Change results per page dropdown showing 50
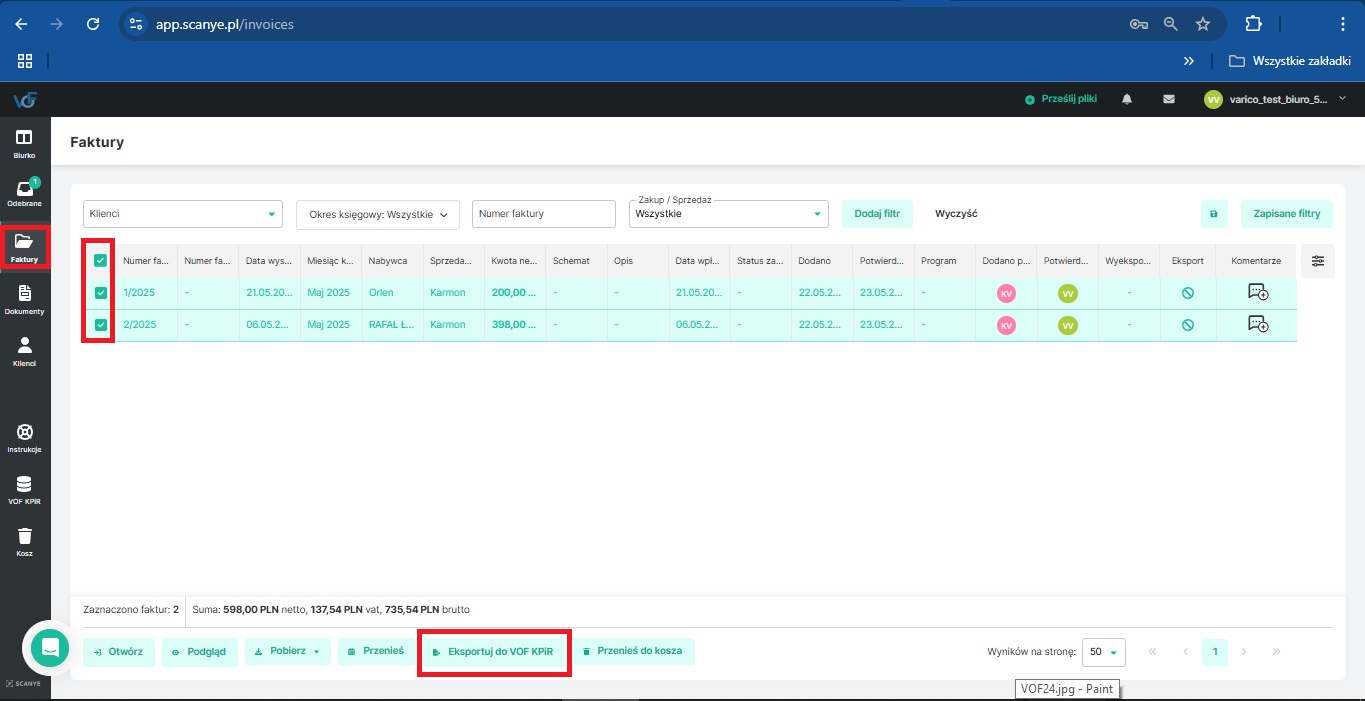The height and width of the screenshot is (701, 1365). (1104, 652)
